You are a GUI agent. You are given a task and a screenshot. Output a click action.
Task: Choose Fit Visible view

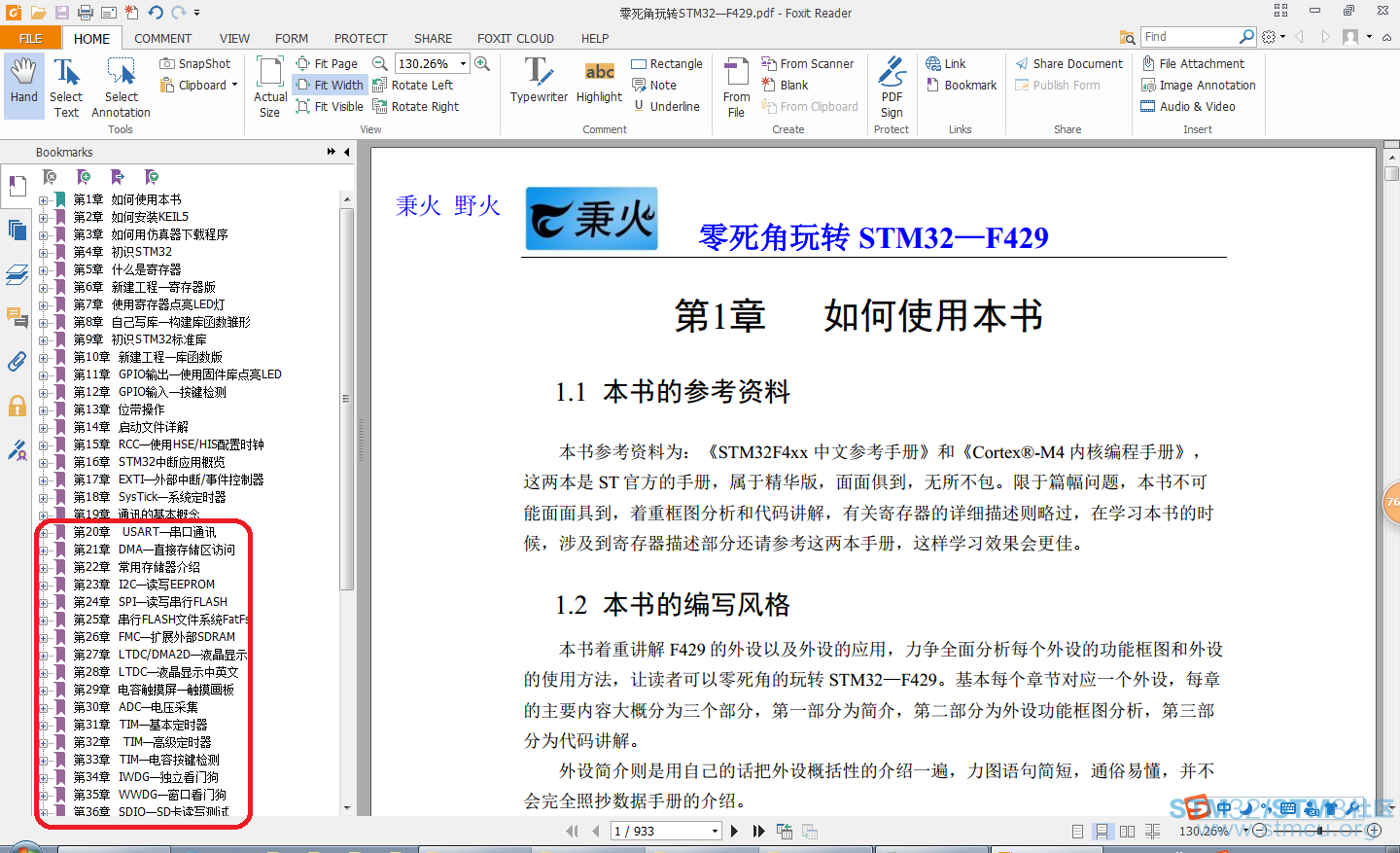330,106
